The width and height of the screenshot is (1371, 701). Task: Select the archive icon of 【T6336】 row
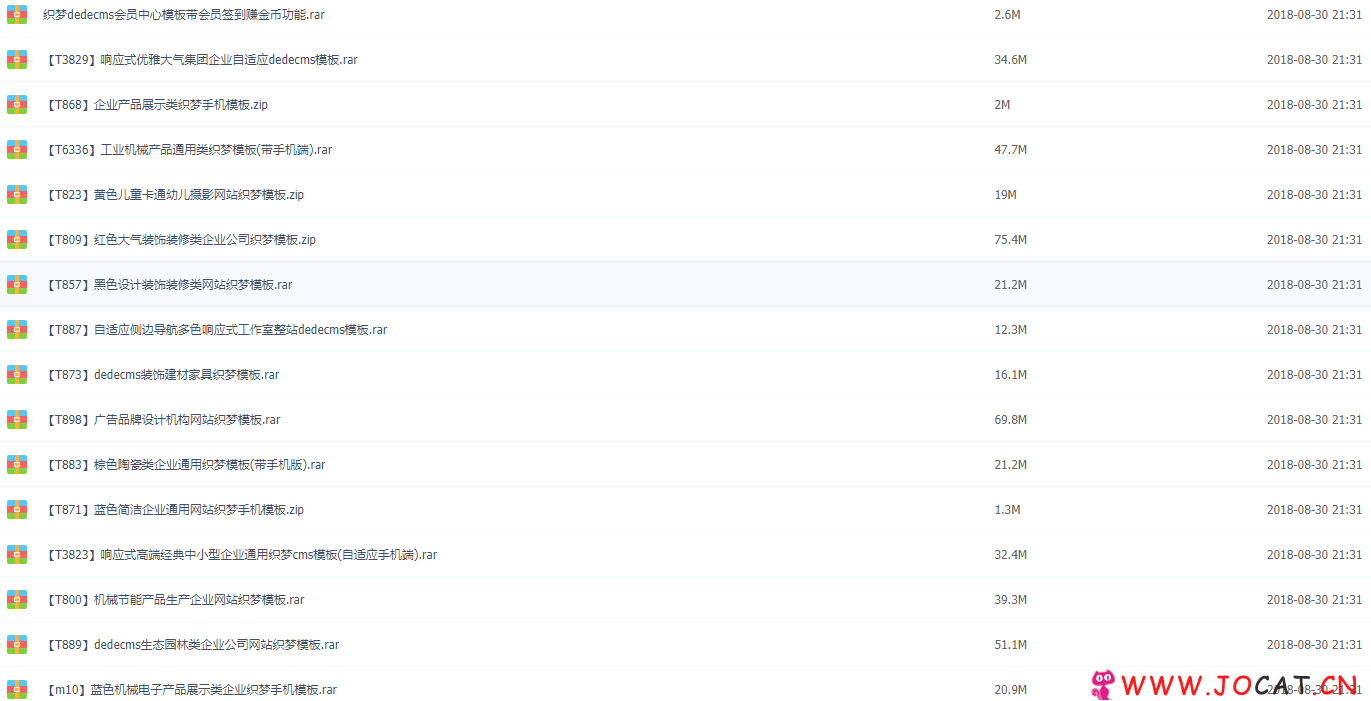tap(17, 150)
